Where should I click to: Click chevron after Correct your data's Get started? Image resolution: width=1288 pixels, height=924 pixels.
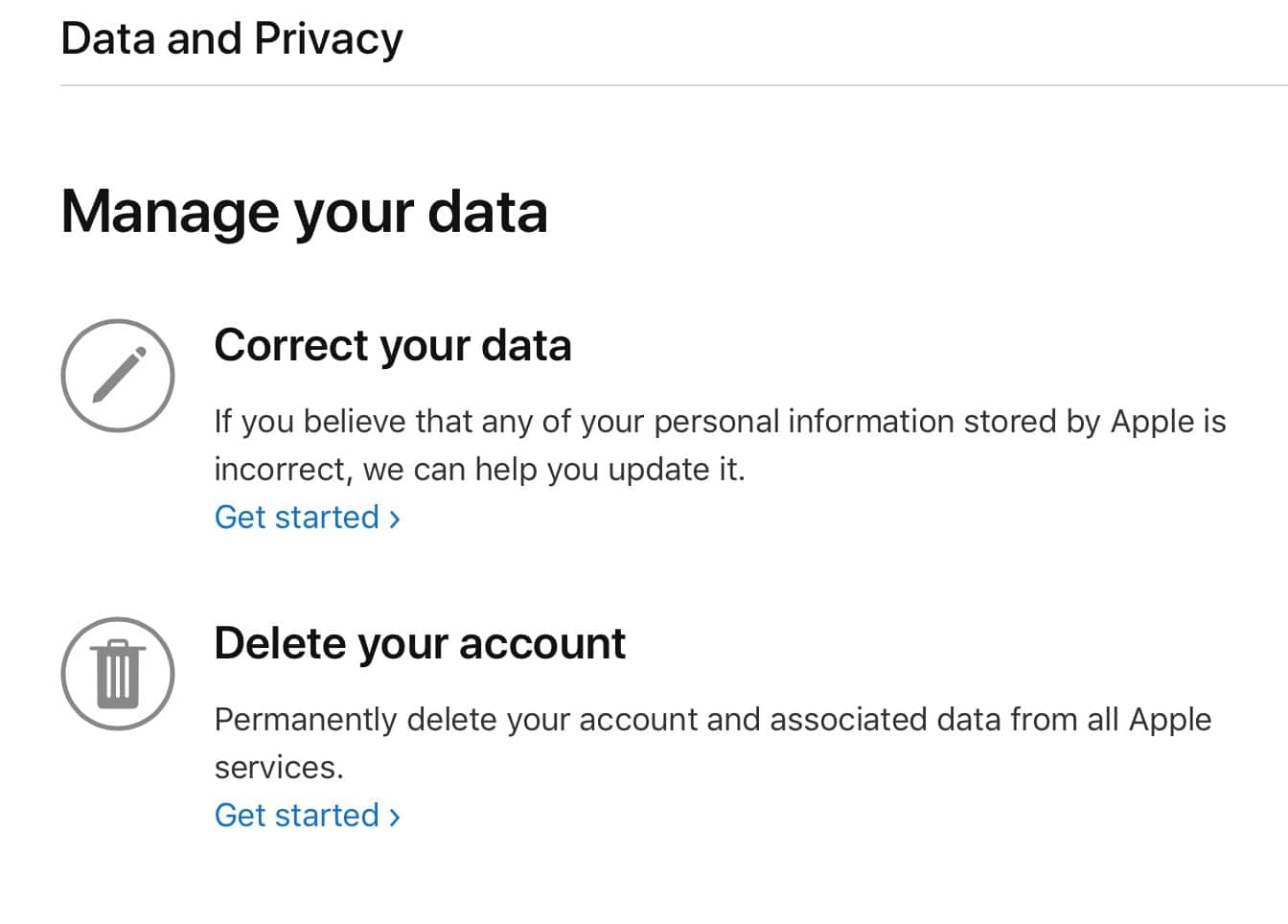tap(395, 519)
